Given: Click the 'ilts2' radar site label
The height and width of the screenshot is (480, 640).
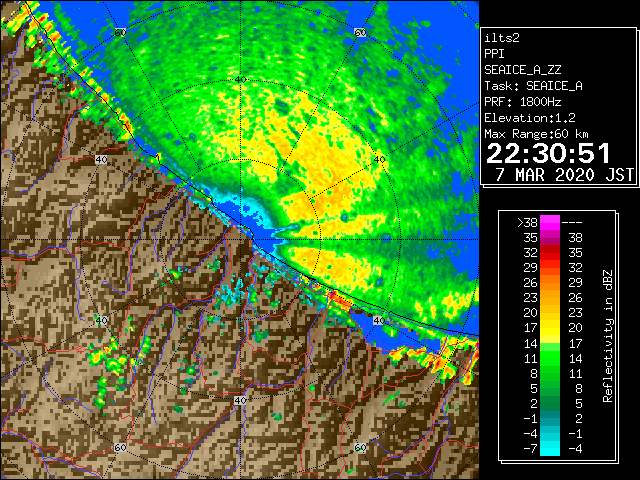Looking at the screenshot, I should click(502, 38).
